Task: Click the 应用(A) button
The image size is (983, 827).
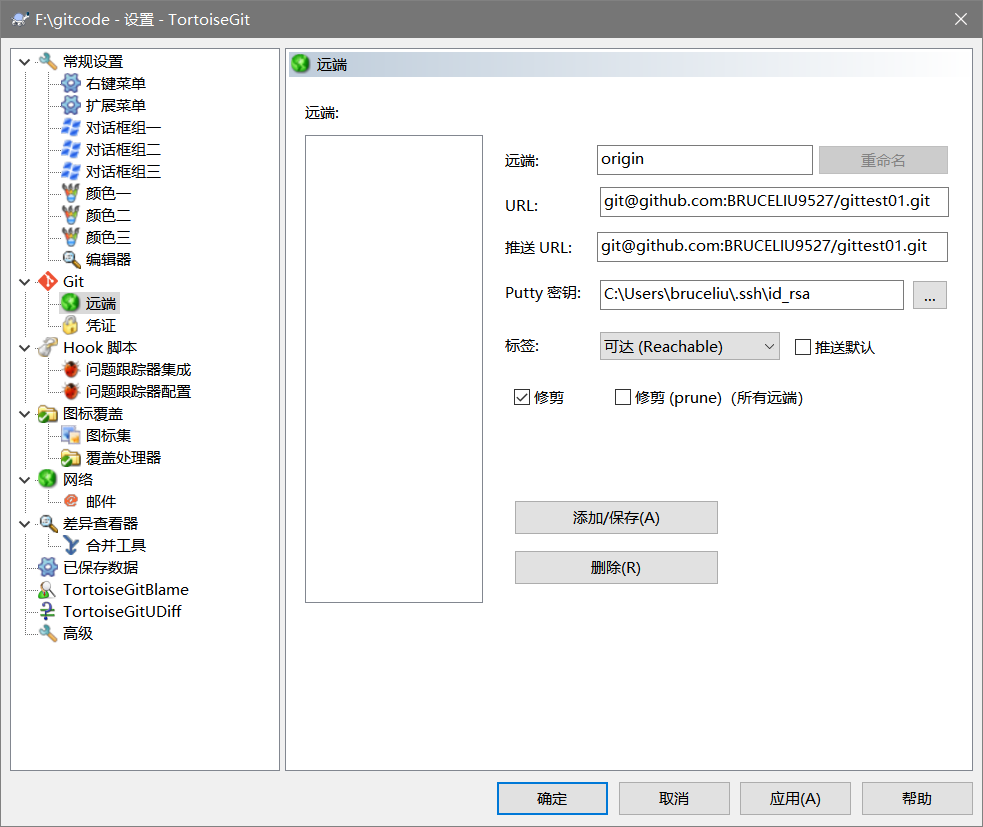Action: (x=795, y=798)
